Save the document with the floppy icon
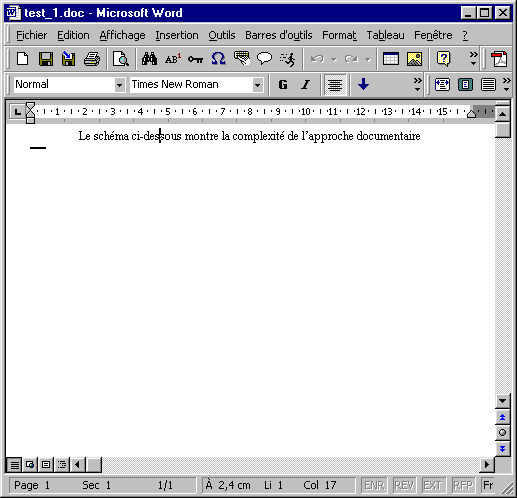 46,59
